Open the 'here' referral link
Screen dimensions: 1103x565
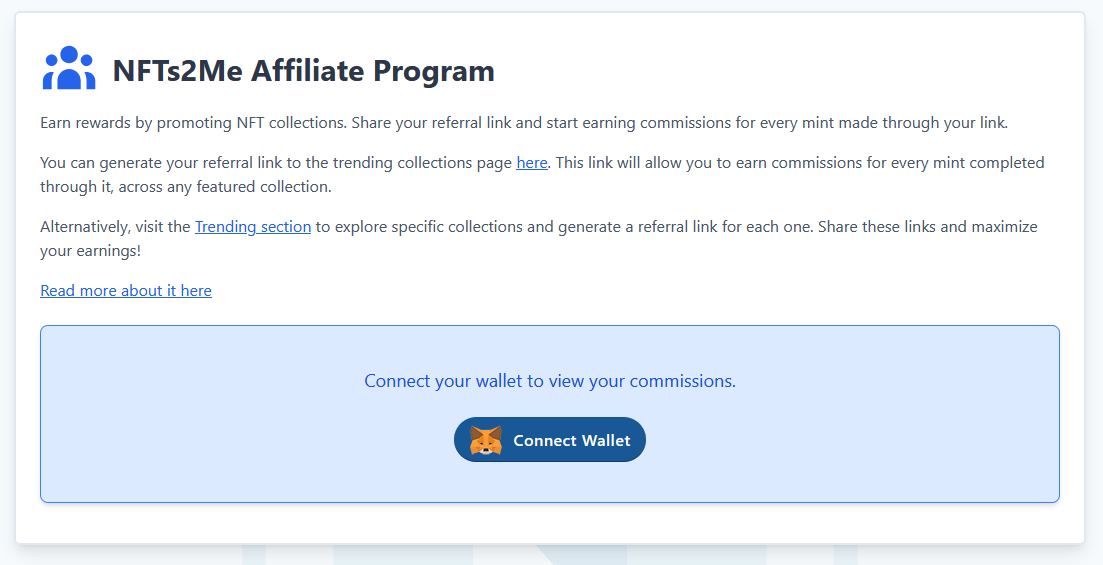(531, 163)
